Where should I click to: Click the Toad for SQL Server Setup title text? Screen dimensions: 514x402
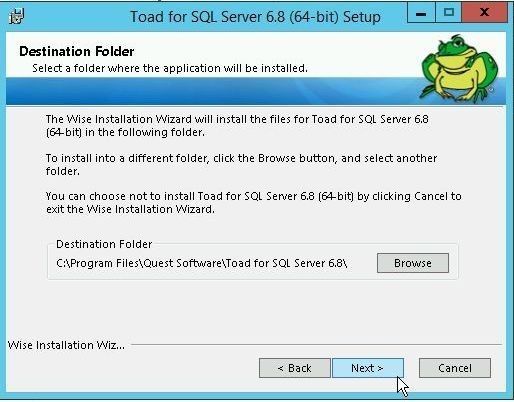[255, 17]
